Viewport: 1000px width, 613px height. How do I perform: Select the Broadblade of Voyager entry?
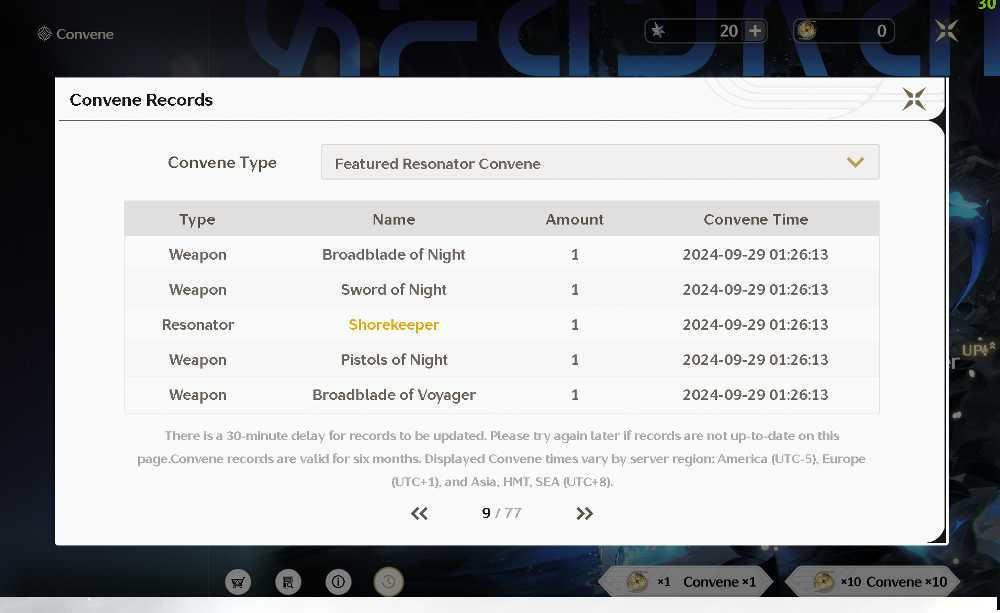tap(393, 395)
